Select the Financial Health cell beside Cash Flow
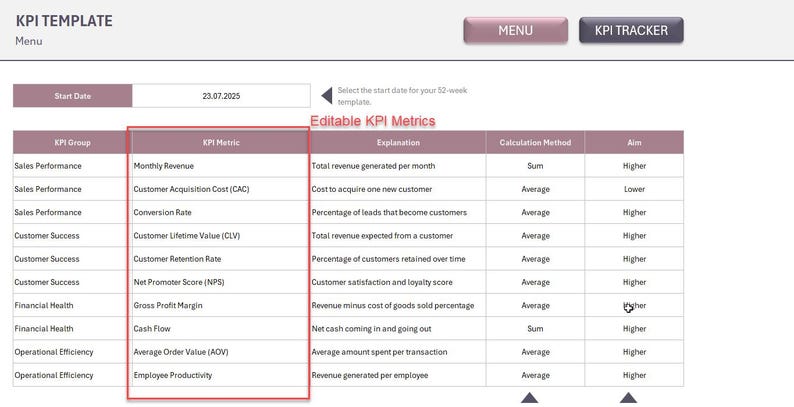This screenshot has width=794, height=407. [72, 329]
